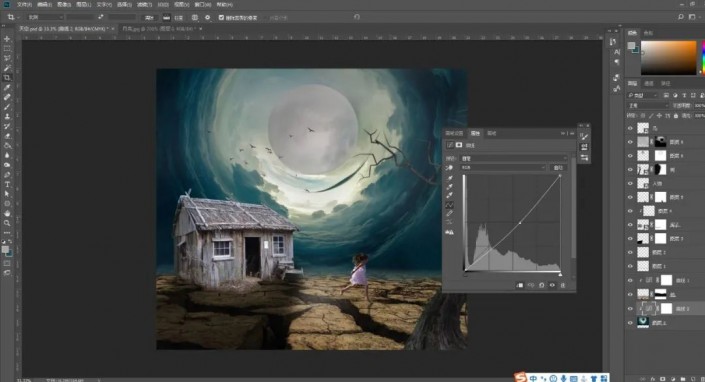Click the curve midpoint control point
Viewport: 705px width, 382px height.
pyautogui.click(x=520, y=223)
